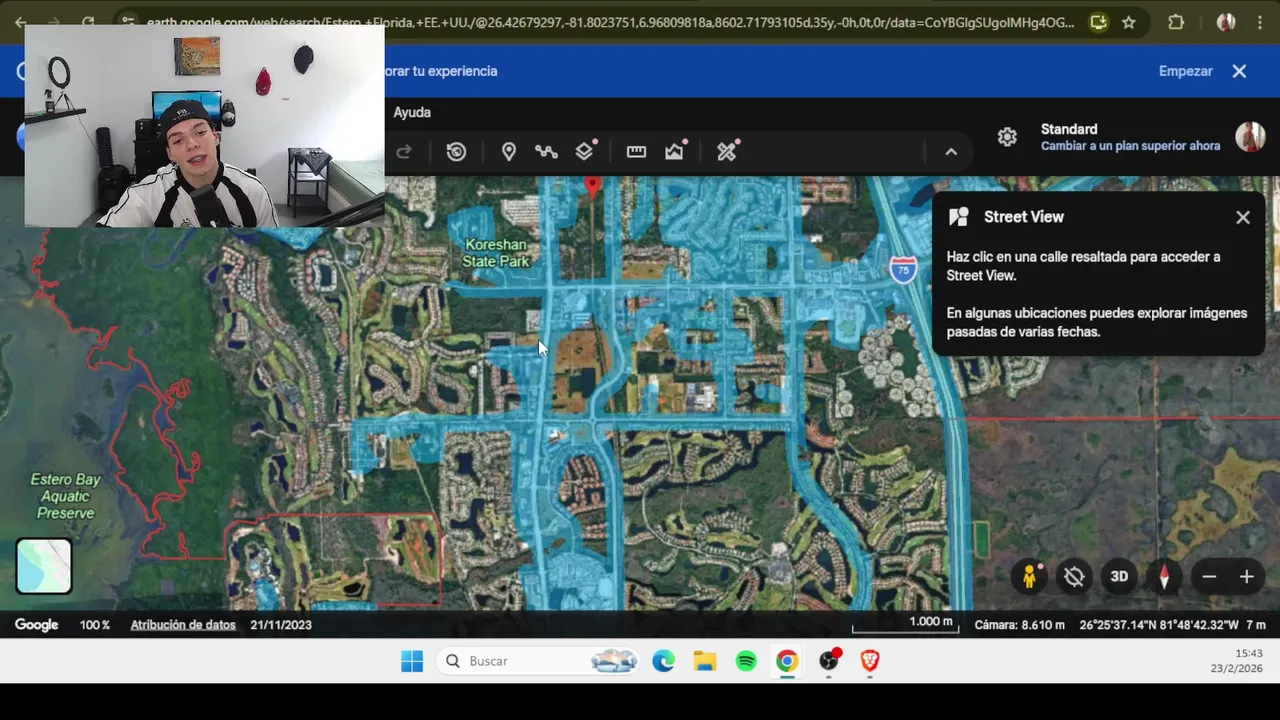Click the Pegman Street View icon

1029,577
